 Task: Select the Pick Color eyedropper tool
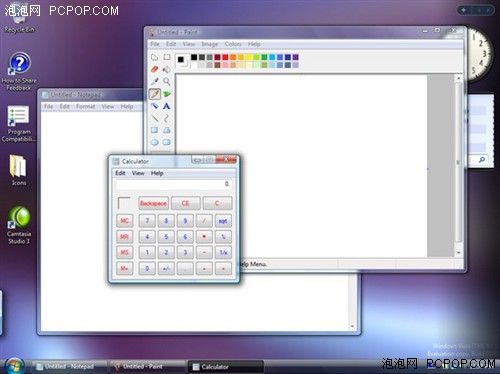(x=154, y=81)
